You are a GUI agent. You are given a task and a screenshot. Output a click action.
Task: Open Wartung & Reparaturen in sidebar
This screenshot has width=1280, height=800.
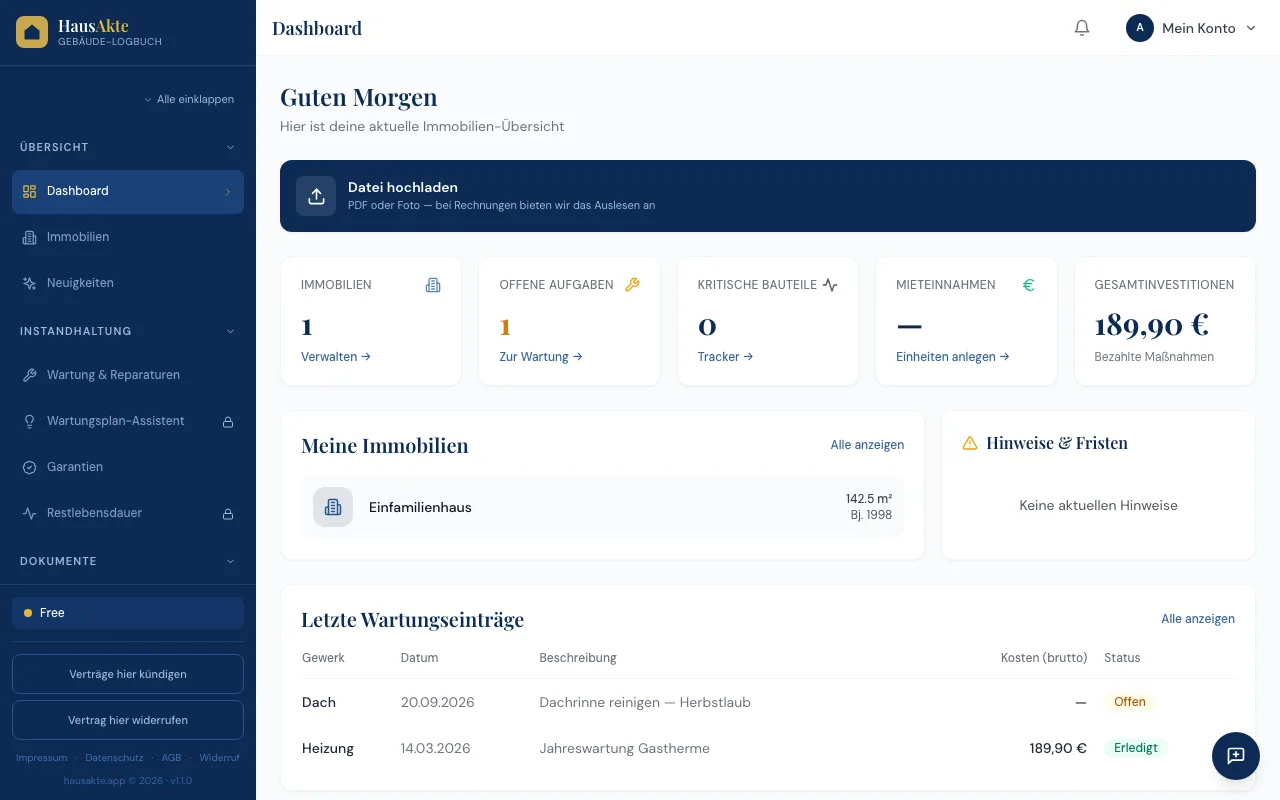pos(128,375)
